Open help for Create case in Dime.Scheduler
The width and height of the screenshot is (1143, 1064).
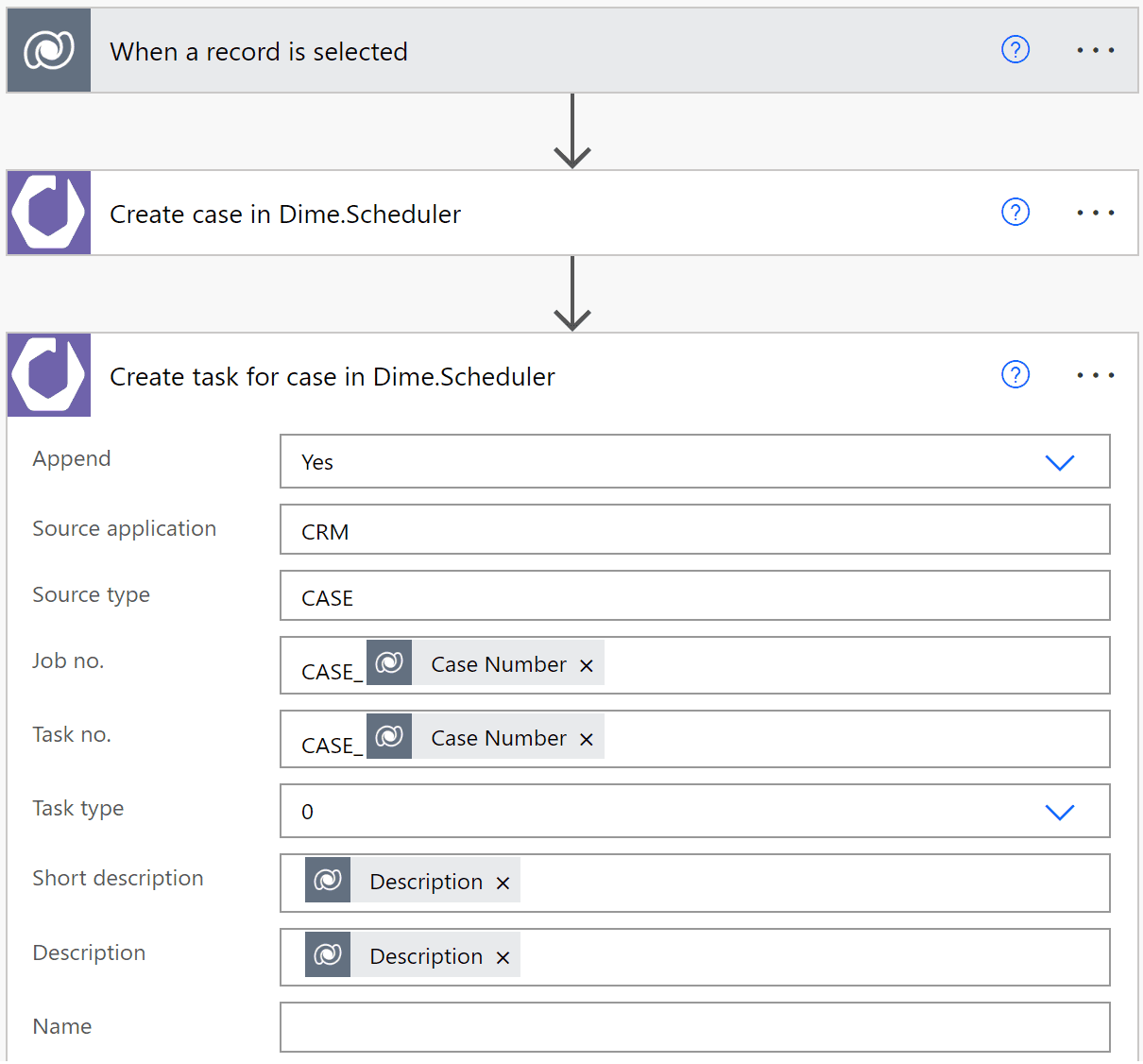click(1015, 212)
